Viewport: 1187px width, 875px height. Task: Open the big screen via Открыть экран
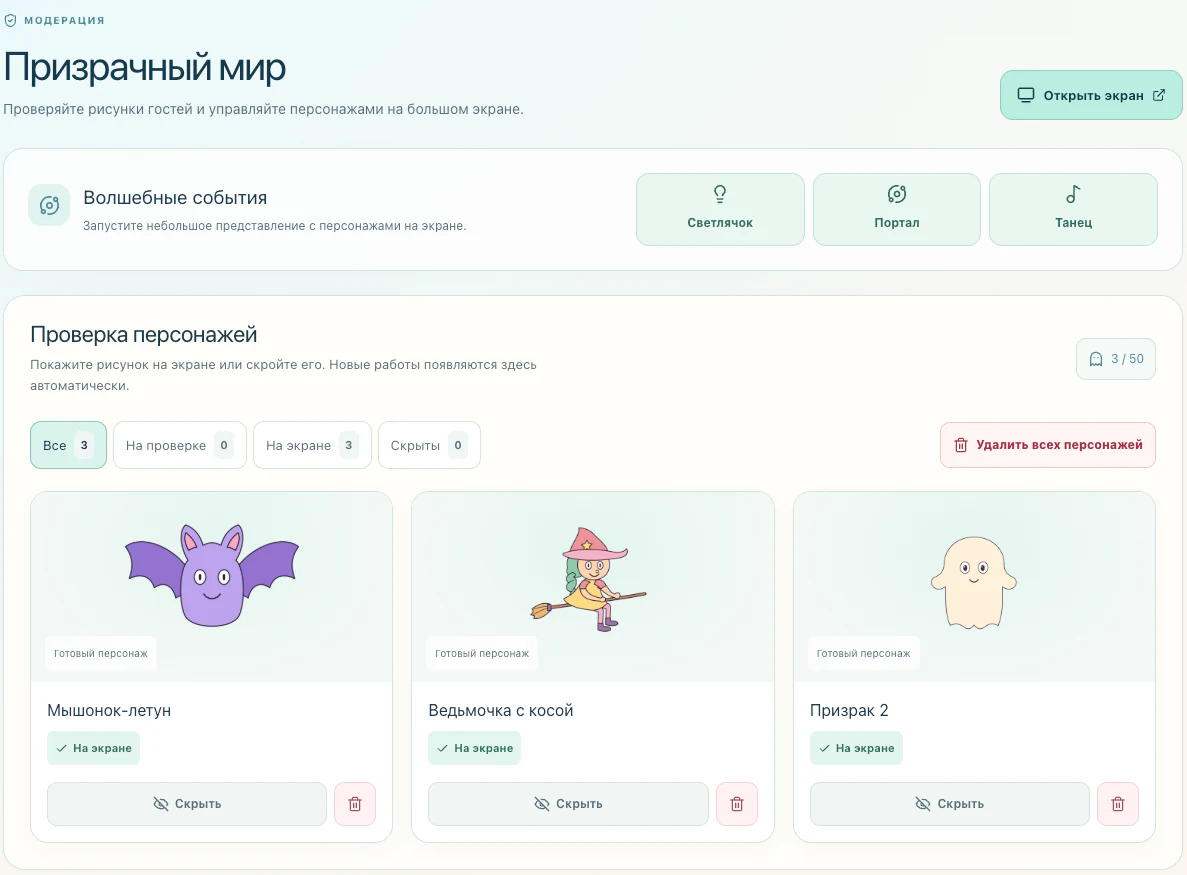(1091, 95)
